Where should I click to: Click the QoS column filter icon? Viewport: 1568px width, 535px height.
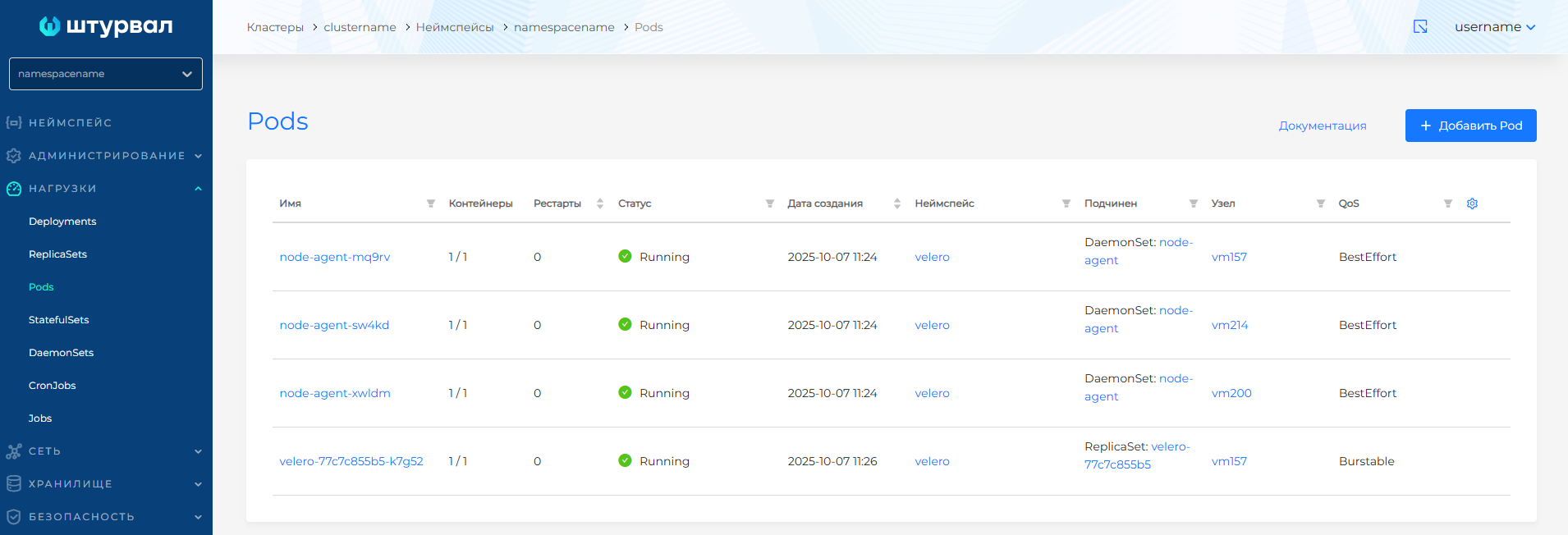[x=1448, y=203]
